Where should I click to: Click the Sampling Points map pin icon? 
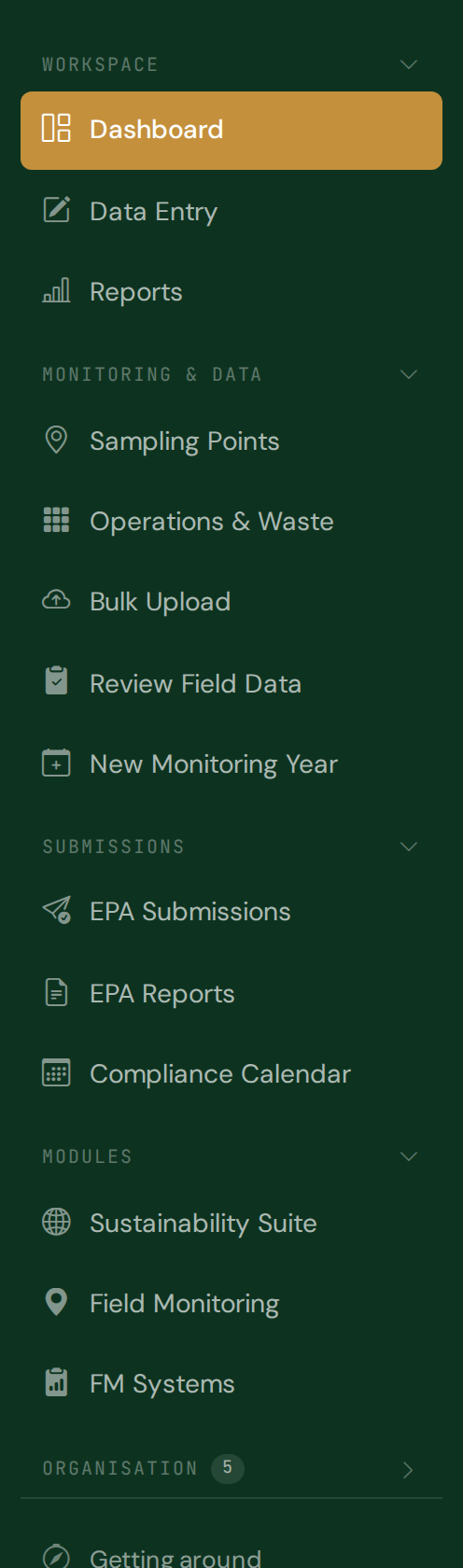click(x=56, y=440)
